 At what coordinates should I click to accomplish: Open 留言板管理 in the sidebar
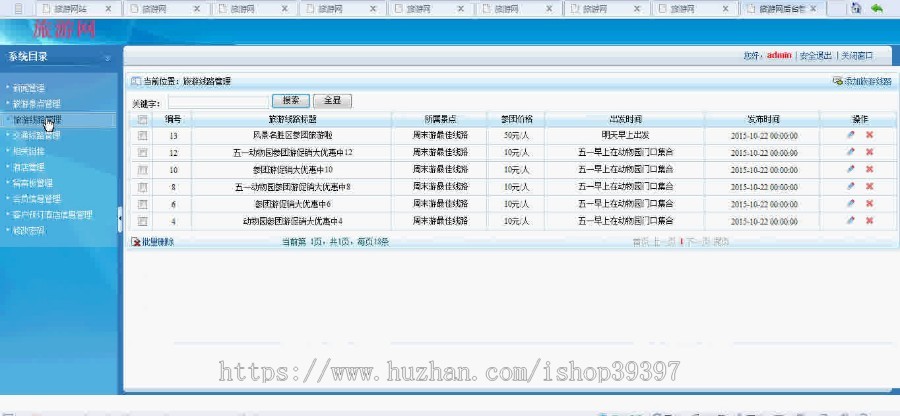coord(33,183)
